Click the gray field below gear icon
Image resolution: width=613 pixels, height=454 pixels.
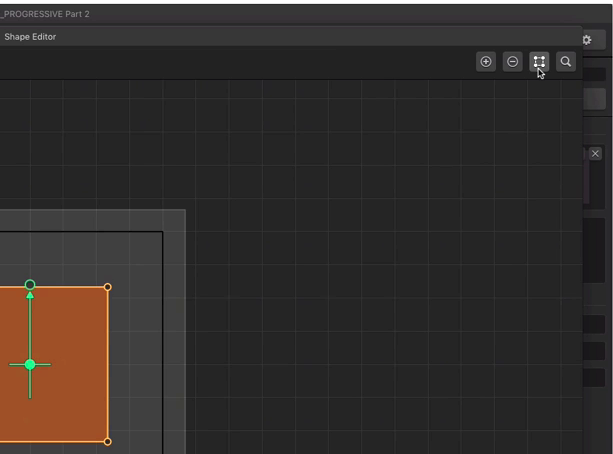tap(595, 99)
